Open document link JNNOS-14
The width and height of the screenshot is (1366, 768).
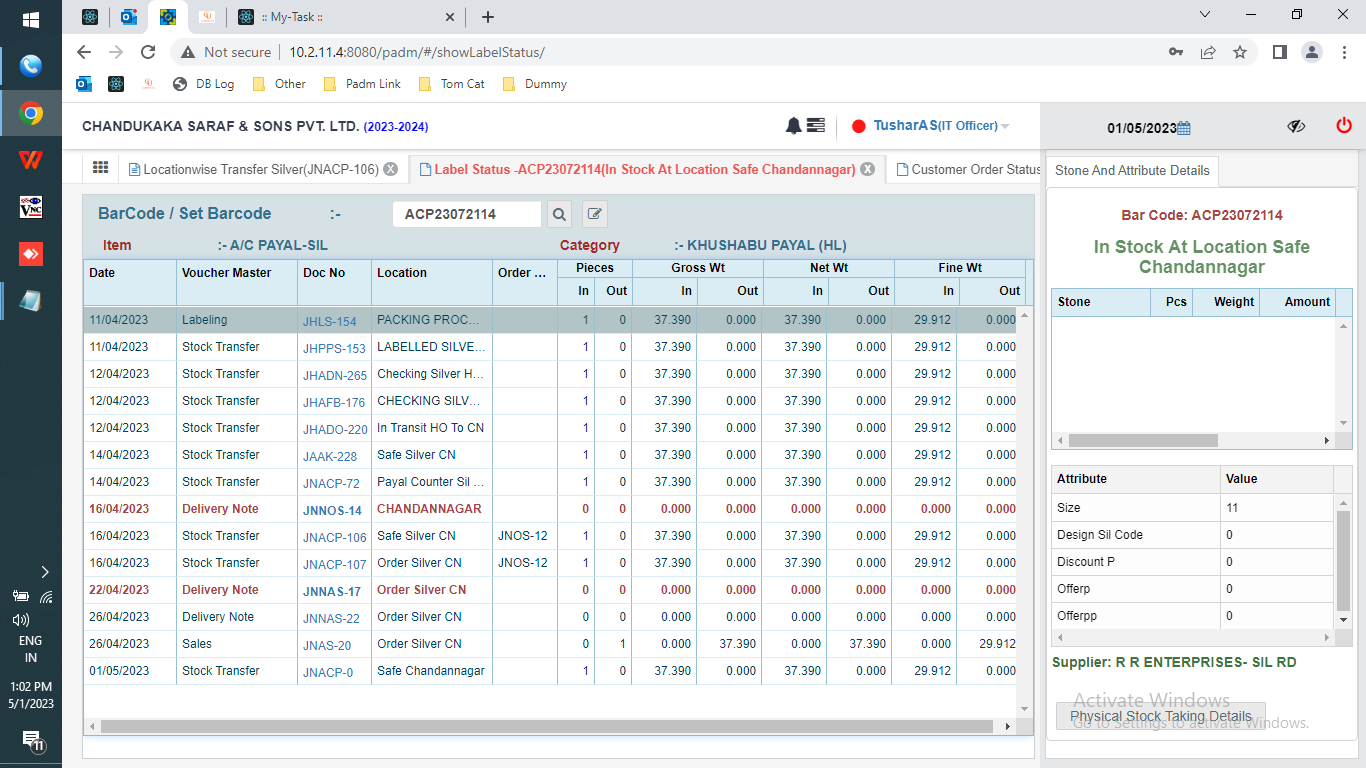coord(332,511)
